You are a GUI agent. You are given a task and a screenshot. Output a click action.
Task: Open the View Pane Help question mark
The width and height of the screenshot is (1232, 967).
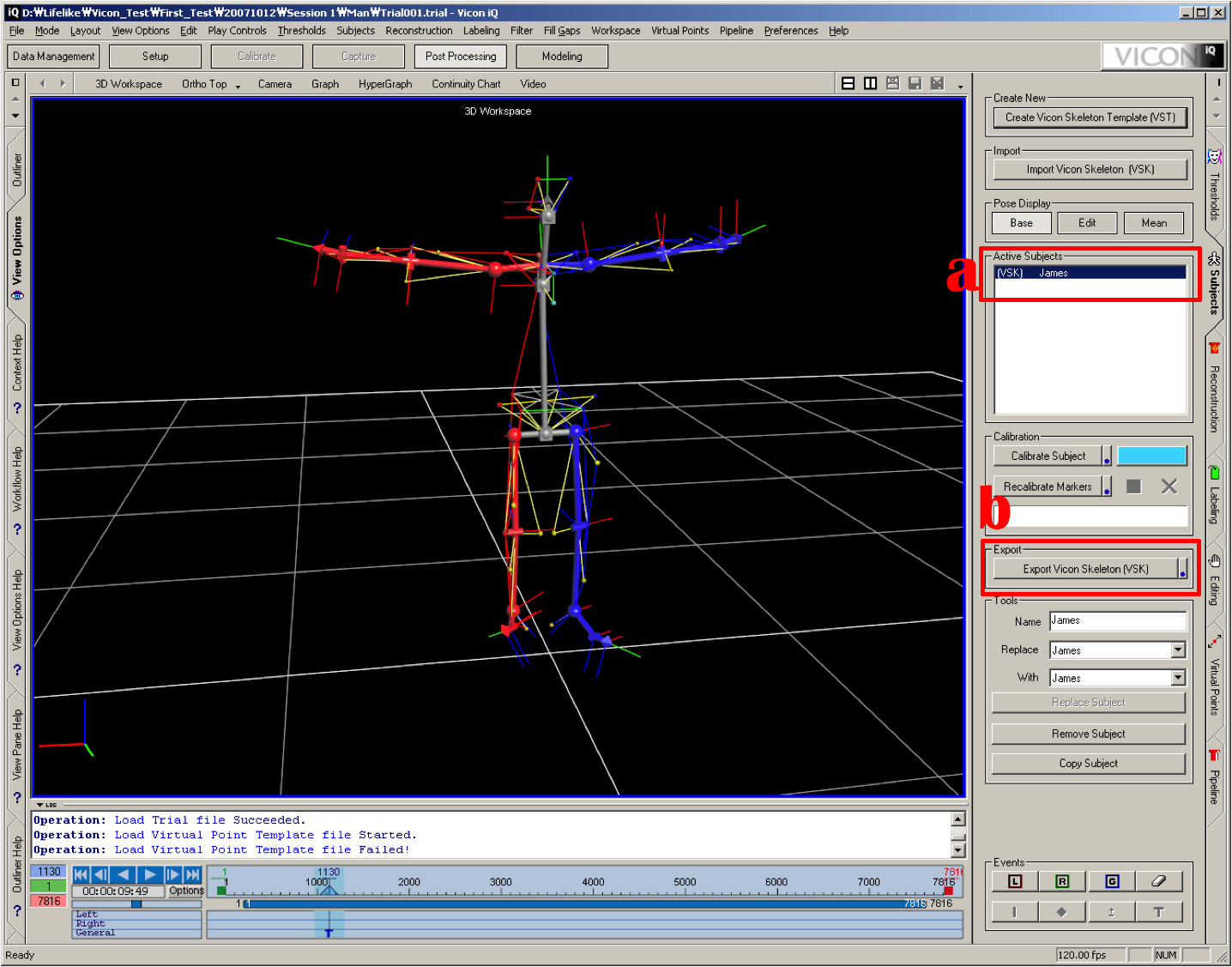tap(17, 797)
